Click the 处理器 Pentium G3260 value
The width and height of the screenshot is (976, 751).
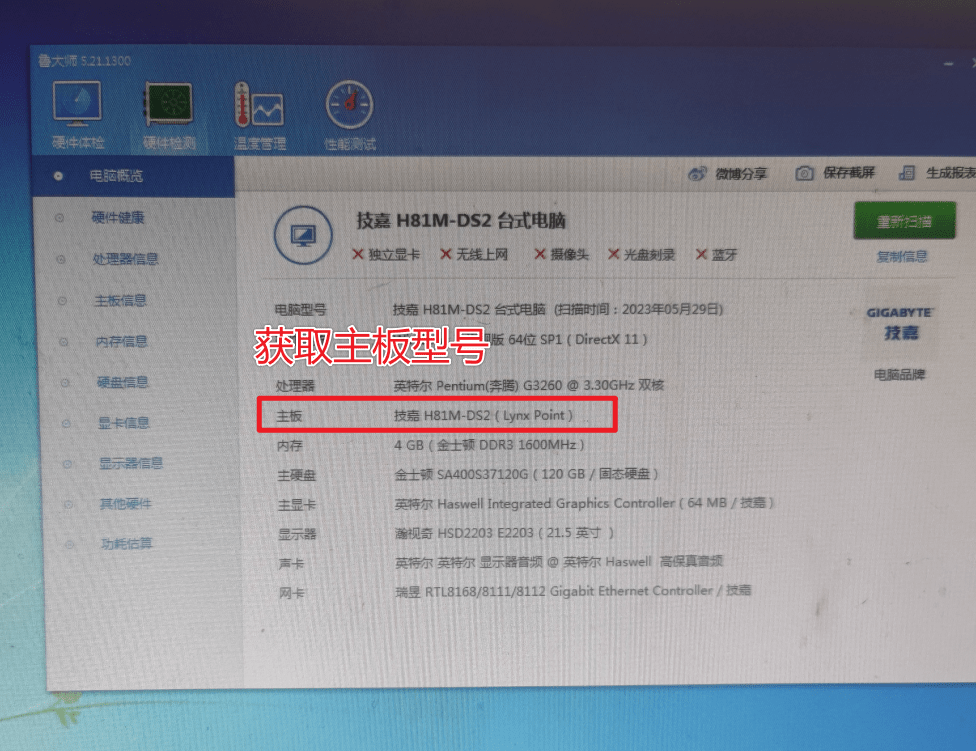(x=528, y=385)
